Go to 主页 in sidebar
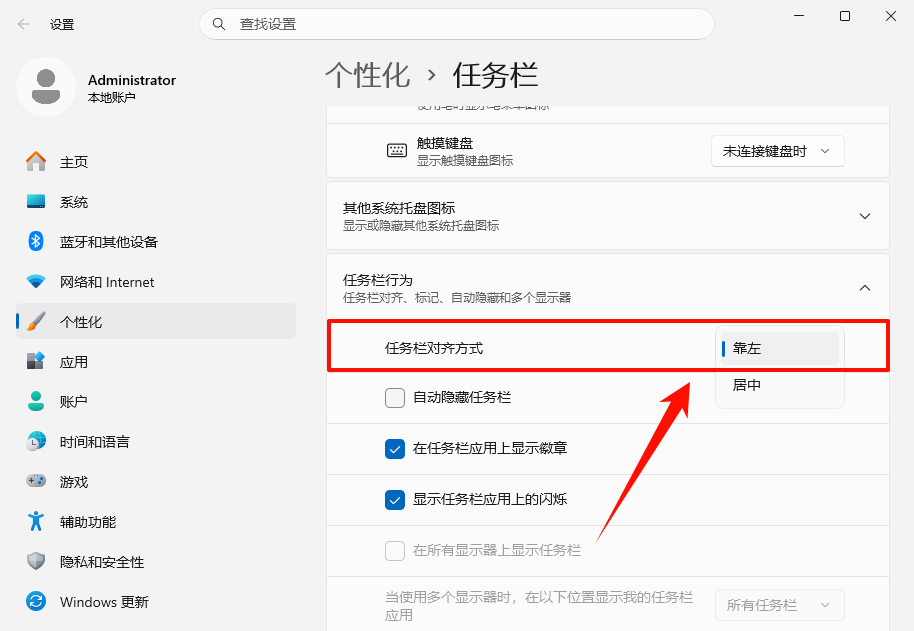Image resolution: width=914 pixels, height=631 pixels. click(x=156, y=161)
